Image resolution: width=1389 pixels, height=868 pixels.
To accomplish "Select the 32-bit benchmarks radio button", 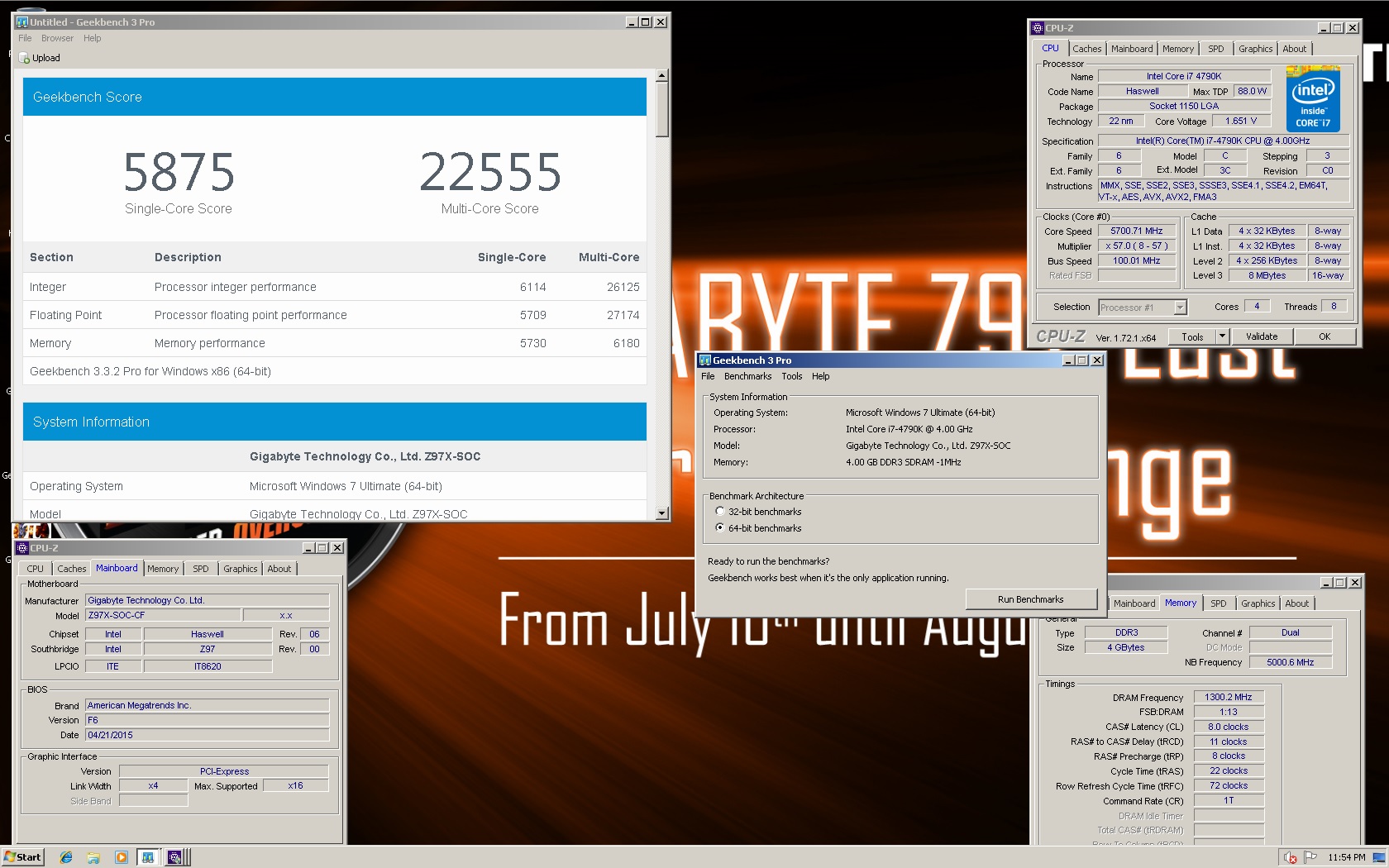I will pyautogui.click(x=720, y=512).
